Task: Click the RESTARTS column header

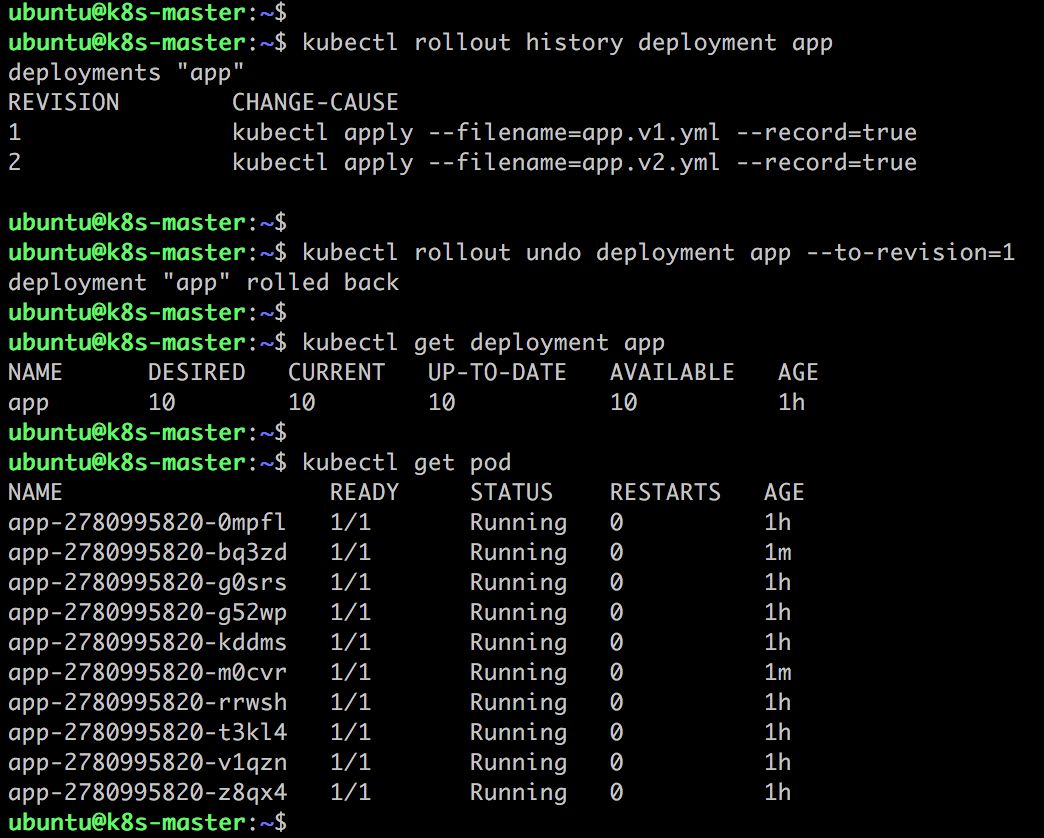Action: (665, 492)
